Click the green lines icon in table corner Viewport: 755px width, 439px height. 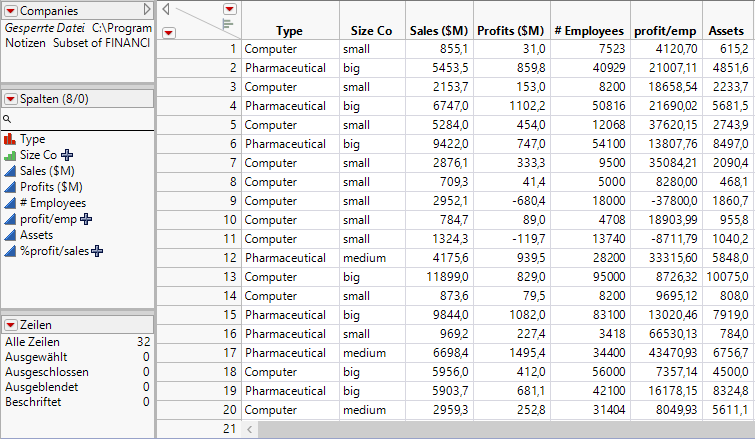pyautogui.click(x=228, y=24)
